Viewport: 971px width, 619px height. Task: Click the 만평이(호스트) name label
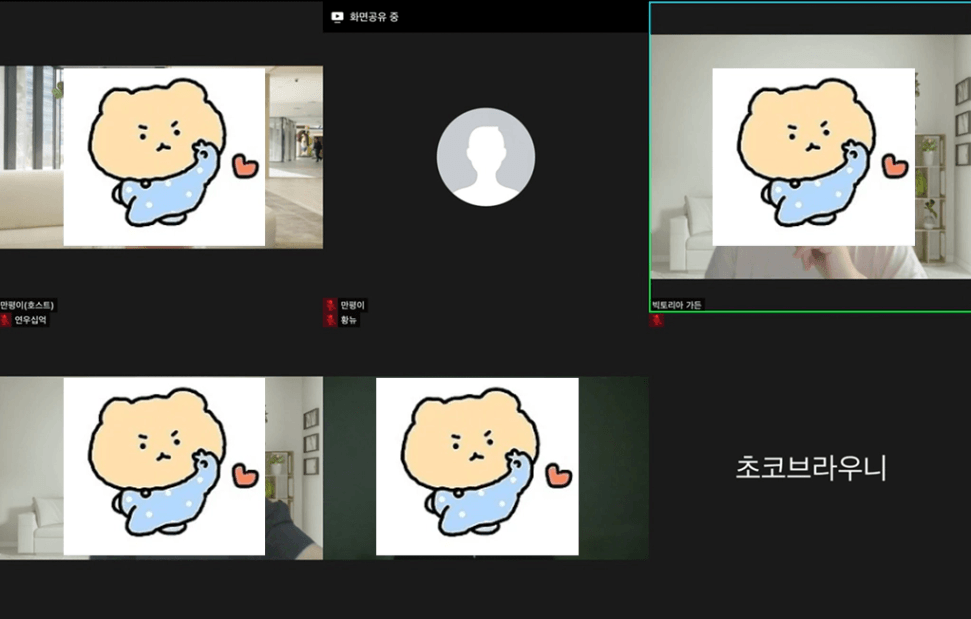coord(27,305)
